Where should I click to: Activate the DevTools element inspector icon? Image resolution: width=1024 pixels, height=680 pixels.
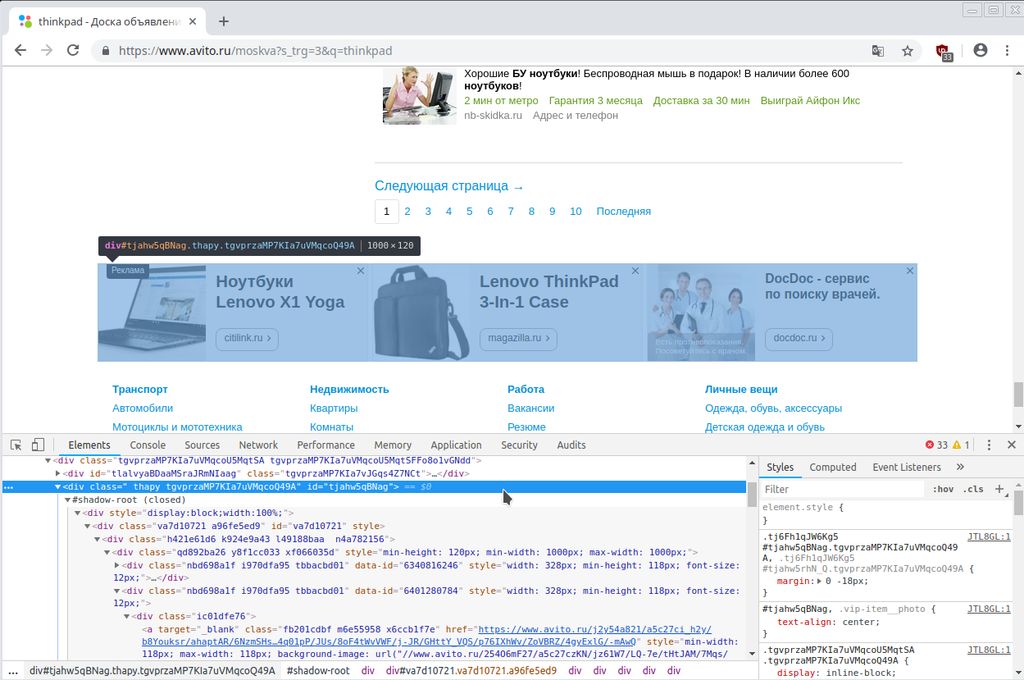(x=16, y=445)
